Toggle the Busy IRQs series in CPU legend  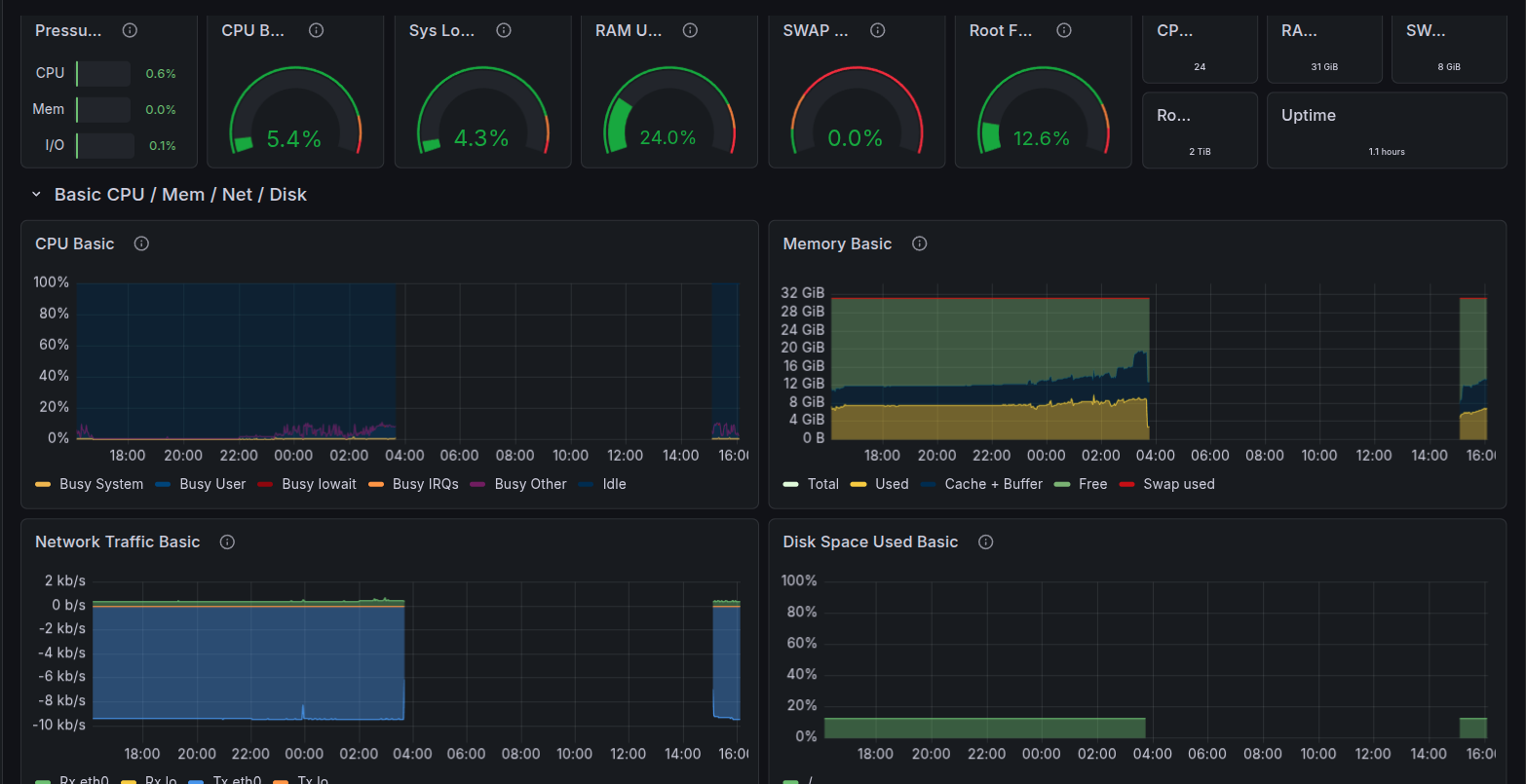425,484
